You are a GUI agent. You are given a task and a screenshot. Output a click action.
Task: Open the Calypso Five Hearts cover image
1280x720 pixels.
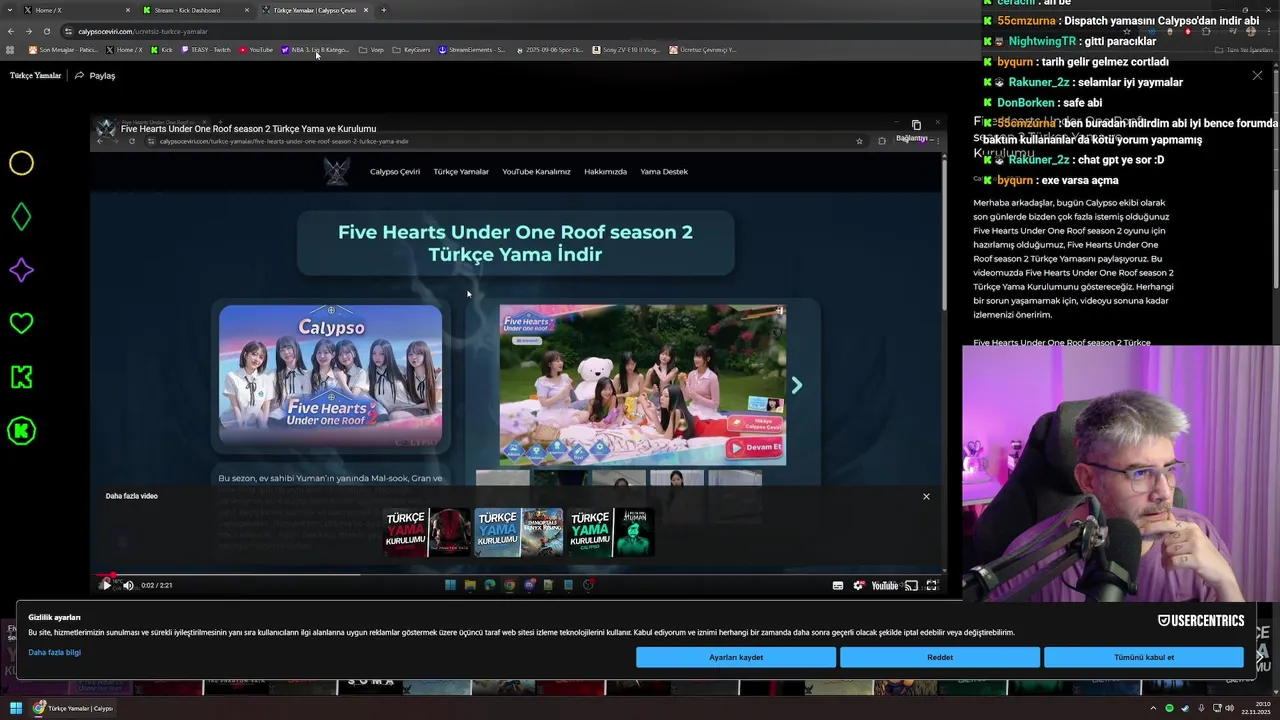[330, 375]
